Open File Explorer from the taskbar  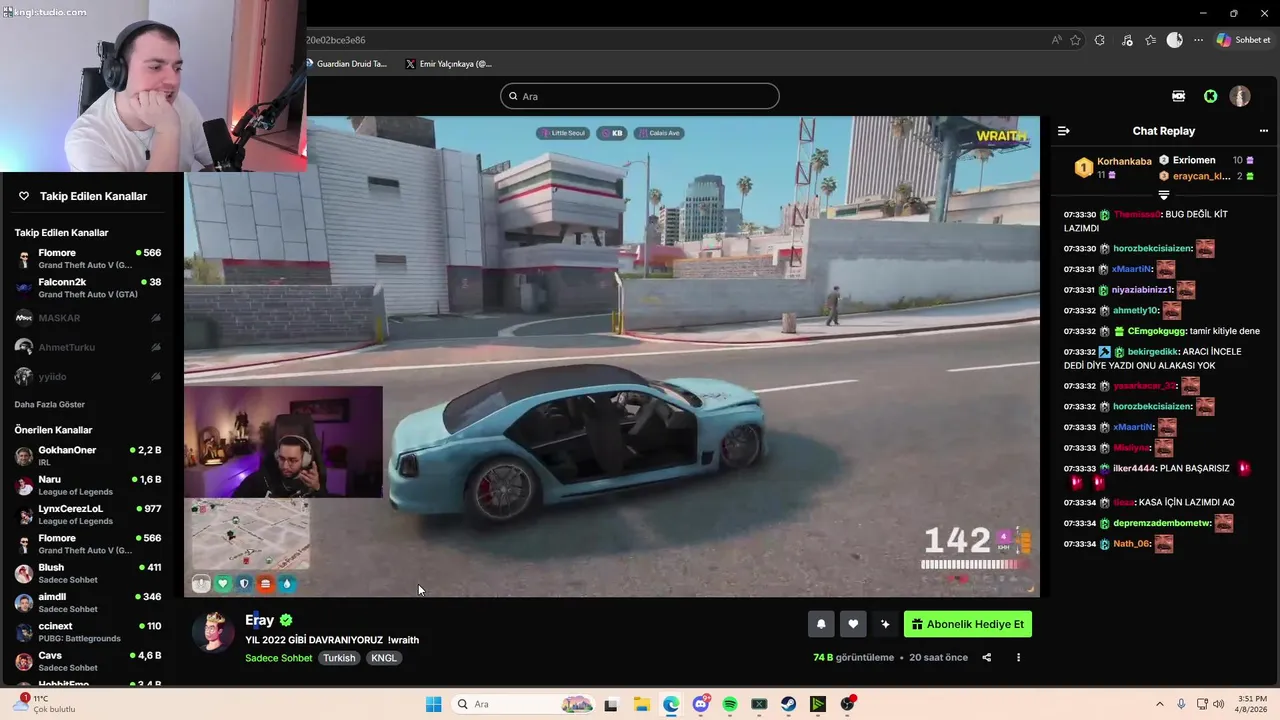point(641,704)
